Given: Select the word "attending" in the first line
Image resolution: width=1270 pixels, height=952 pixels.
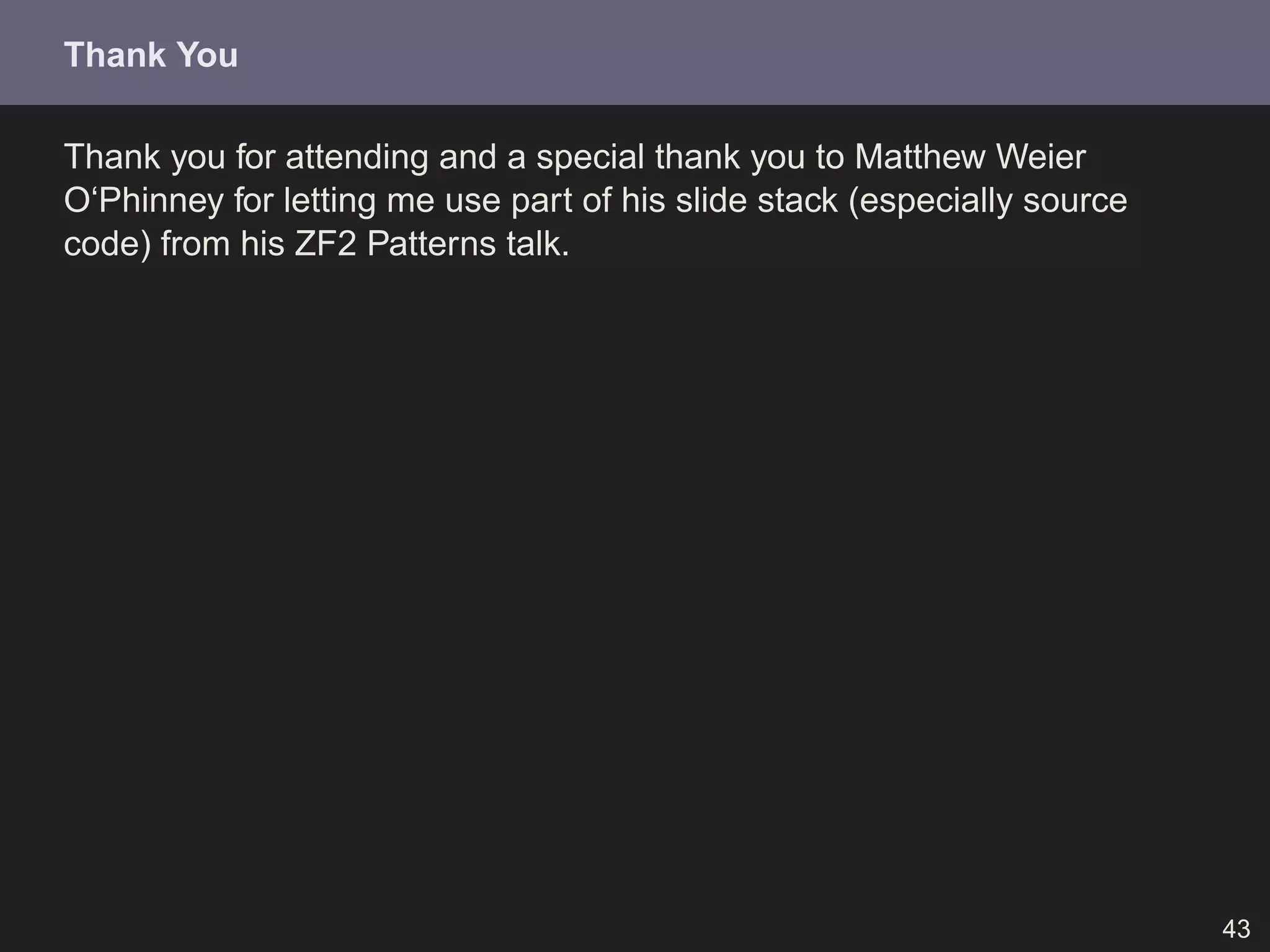Looking at the screenshot, I should pyautogui.click(x=357, y=158).
